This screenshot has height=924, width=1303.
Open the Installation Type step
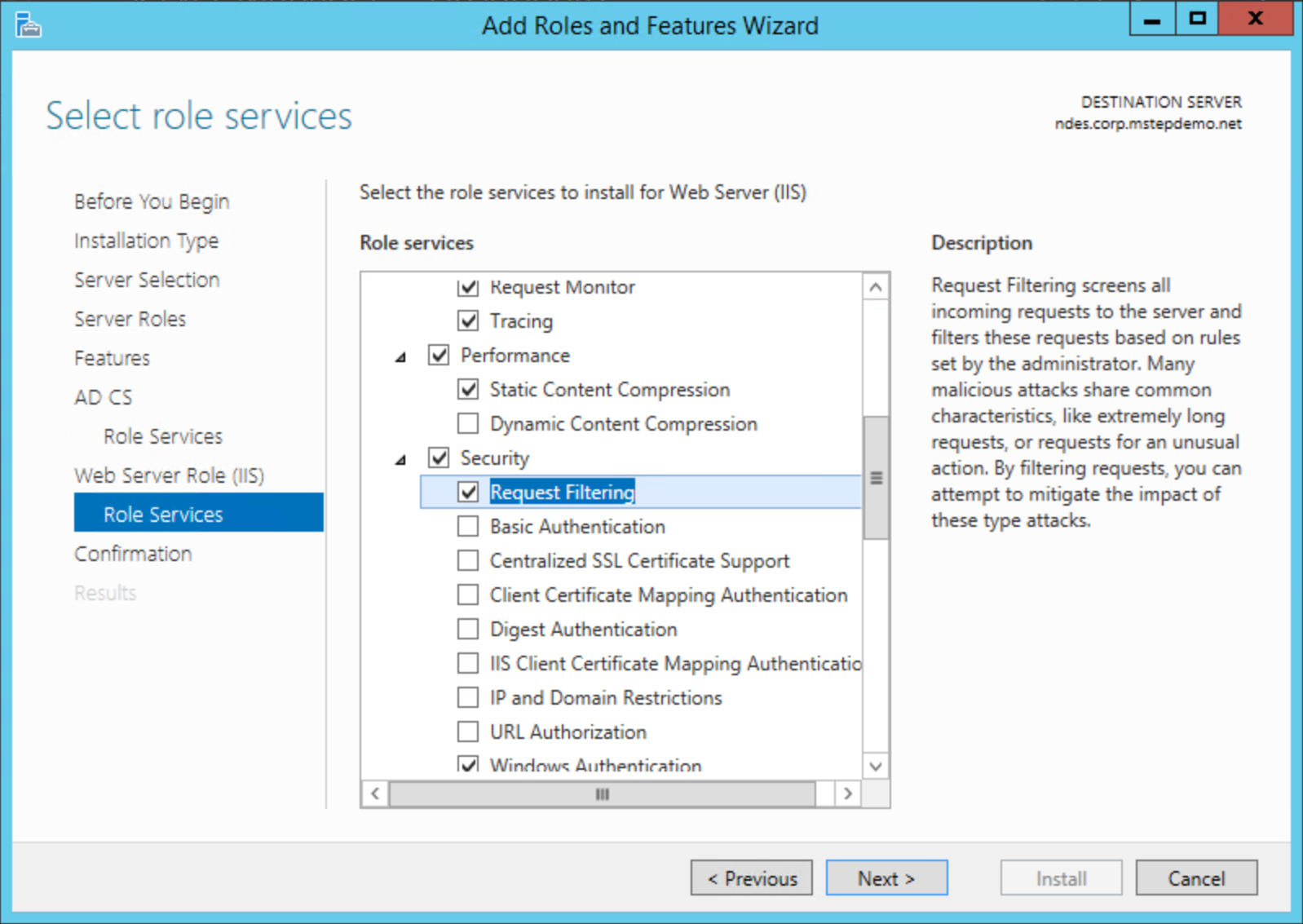click(x=147, y=241)
